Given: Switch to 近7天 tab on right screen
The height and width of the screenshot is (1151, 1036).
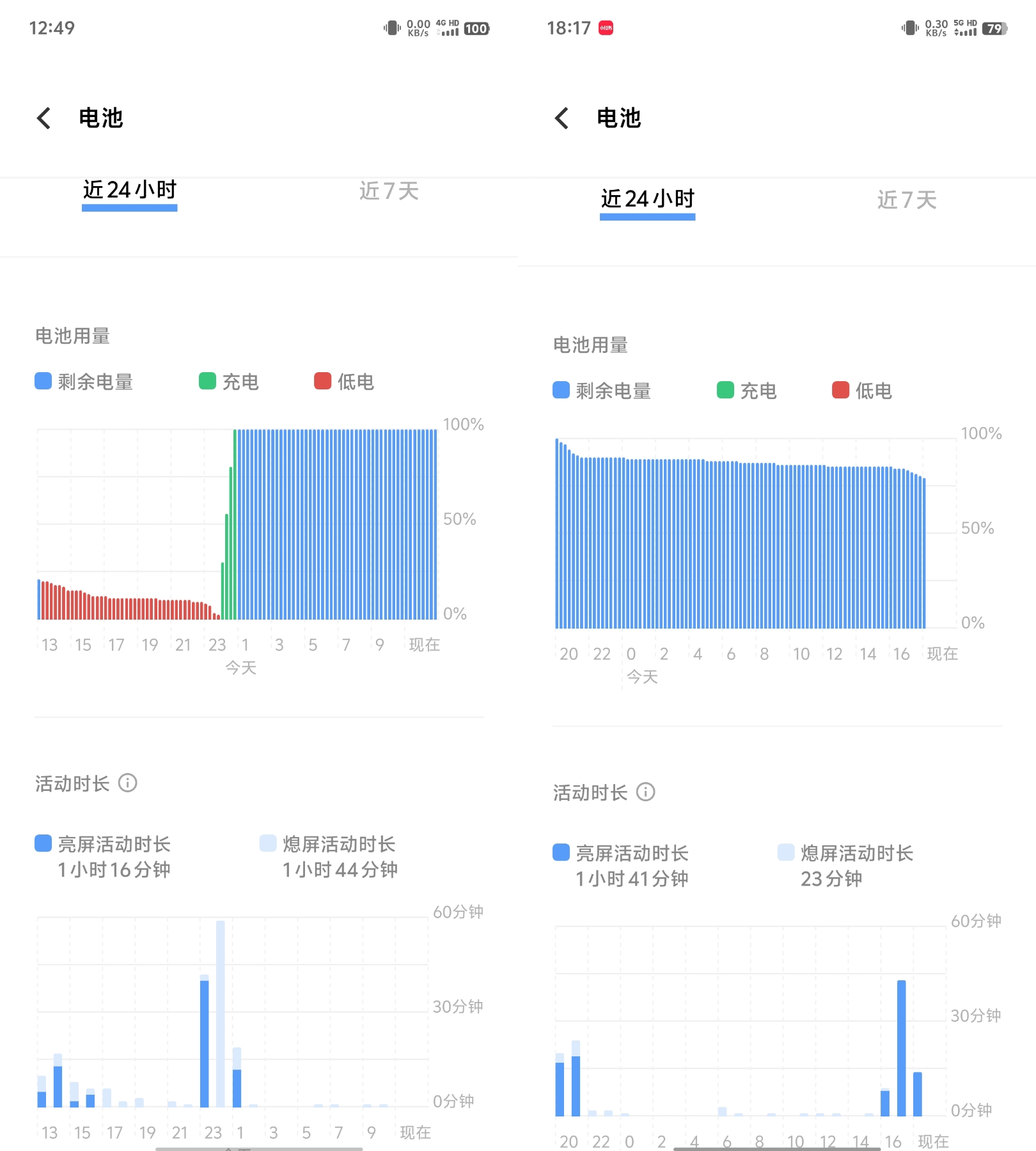Looking at the screenshot, I should pyautogui.click(x=907, y=200).
